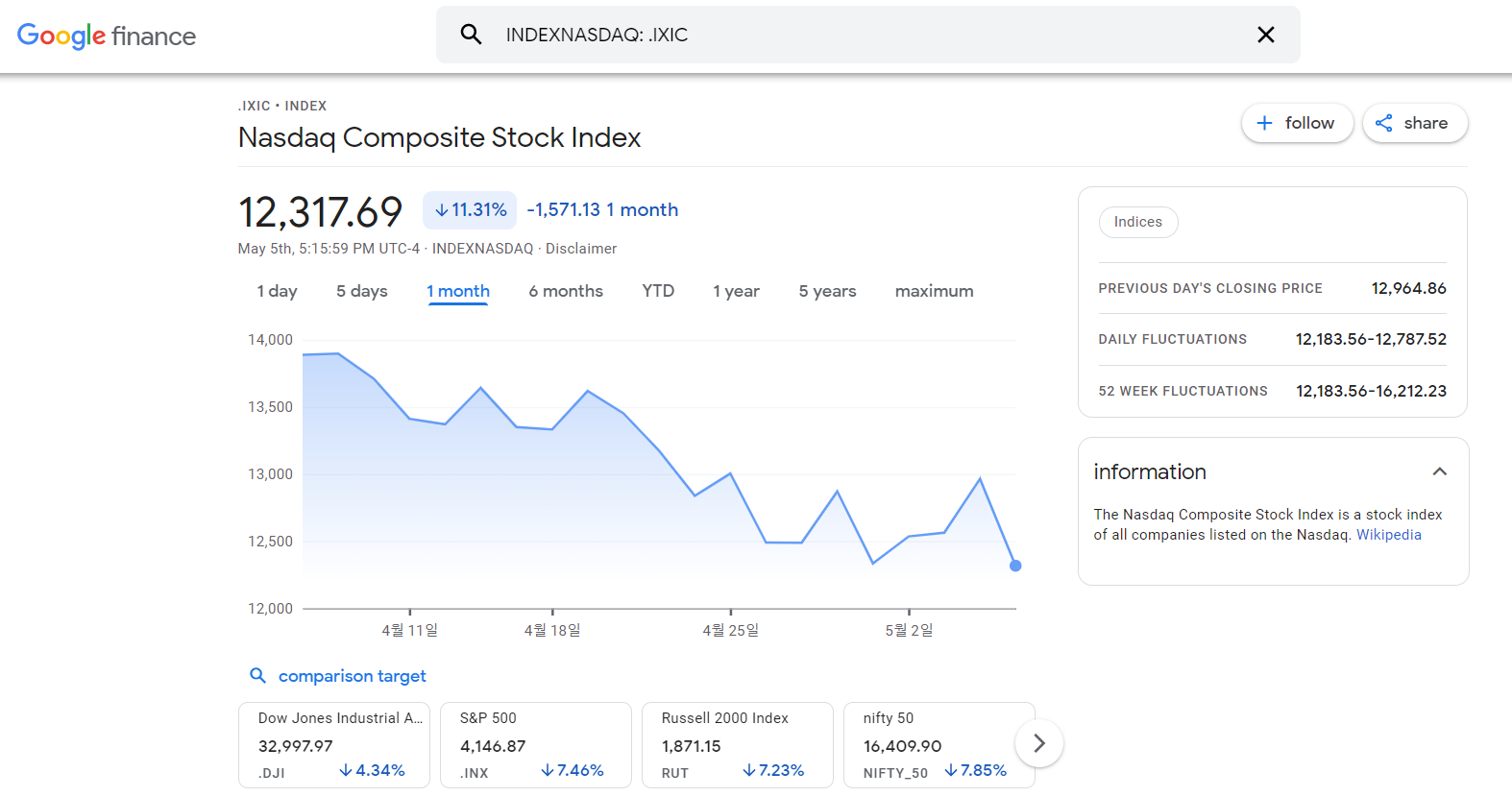Viewport: 1512px width, 797px height.
Task: Select the 1 day range tab
Action: pos(277,291)
